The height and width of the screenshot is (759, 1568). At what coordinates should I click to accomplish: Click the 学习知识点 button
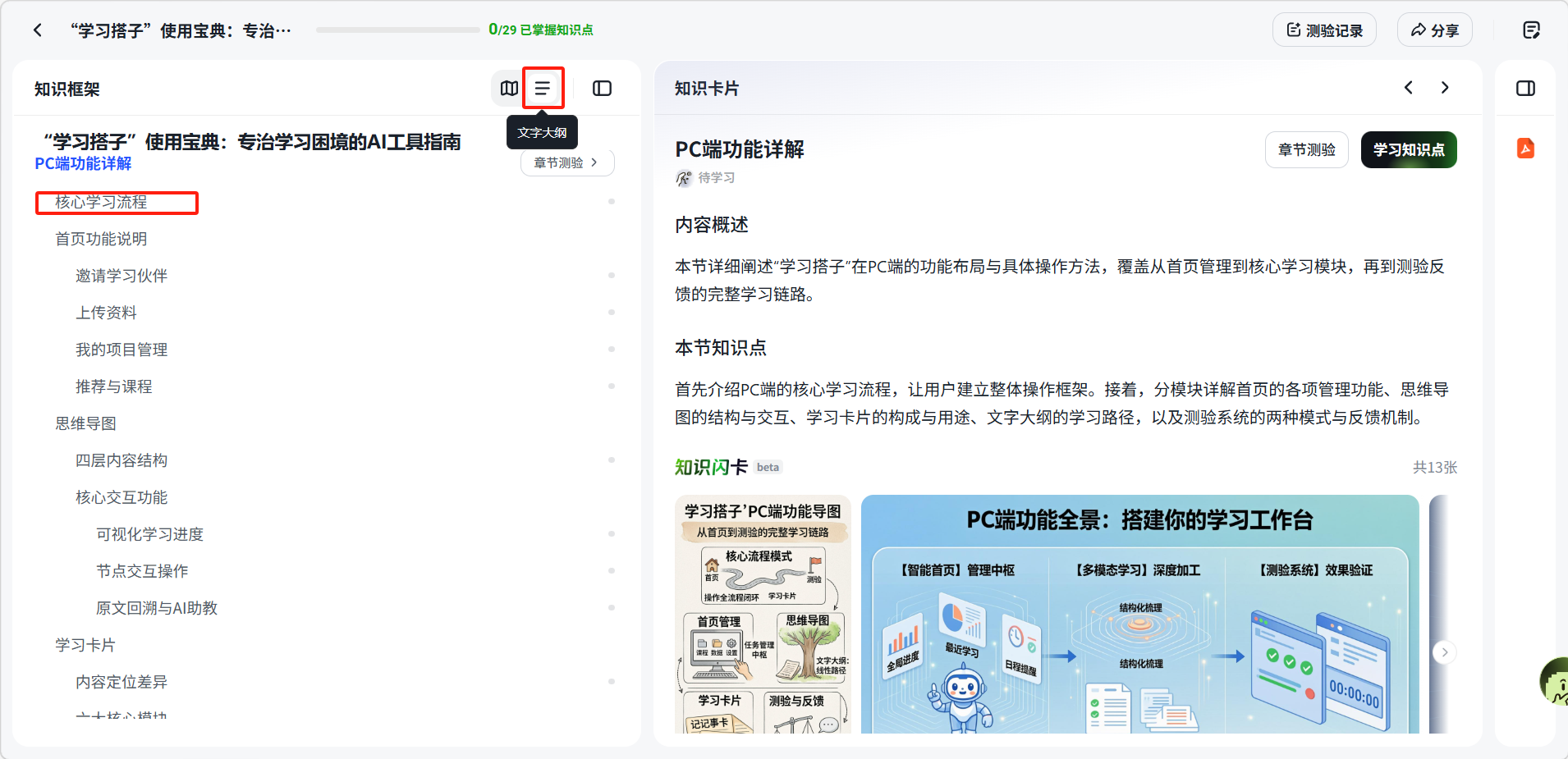(1408, 150)
